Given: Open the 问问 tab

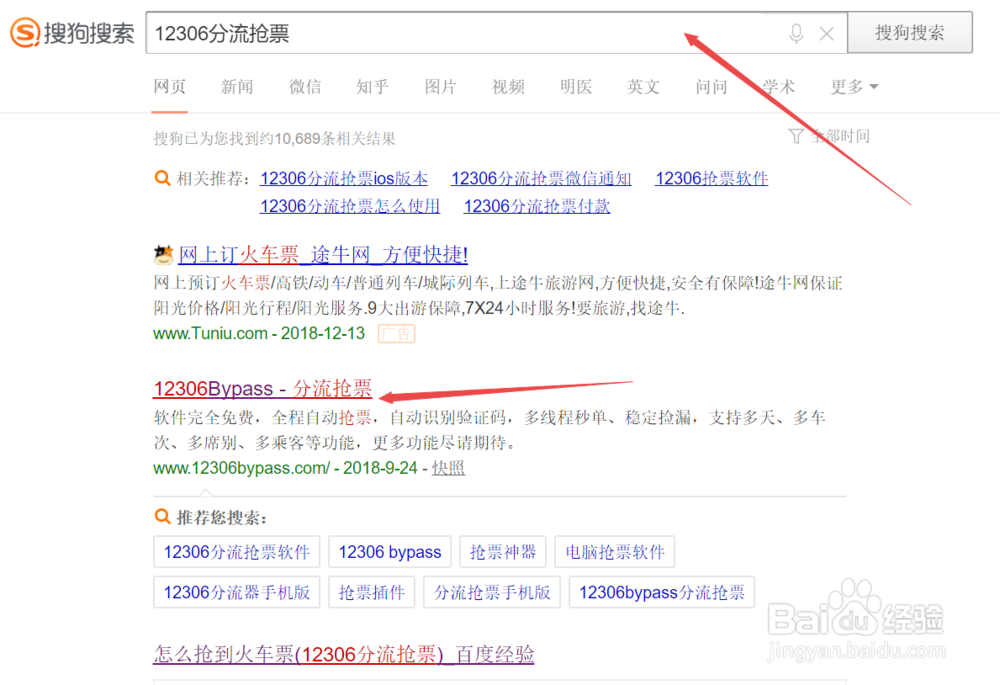Looking at the screenshot, I should (x=712, y=87).
